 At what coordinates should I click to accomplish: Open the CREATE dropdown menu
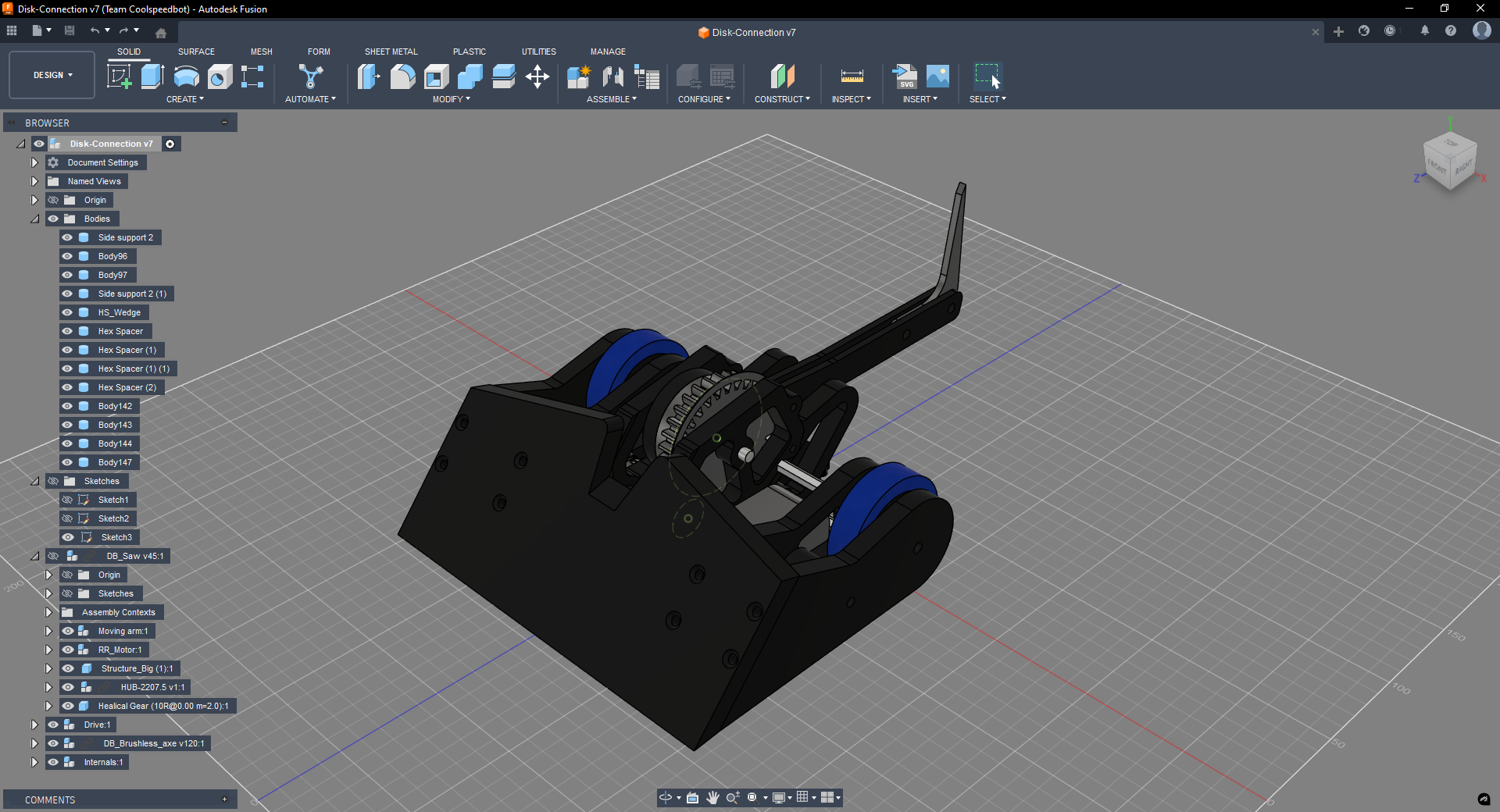[185, 99]
